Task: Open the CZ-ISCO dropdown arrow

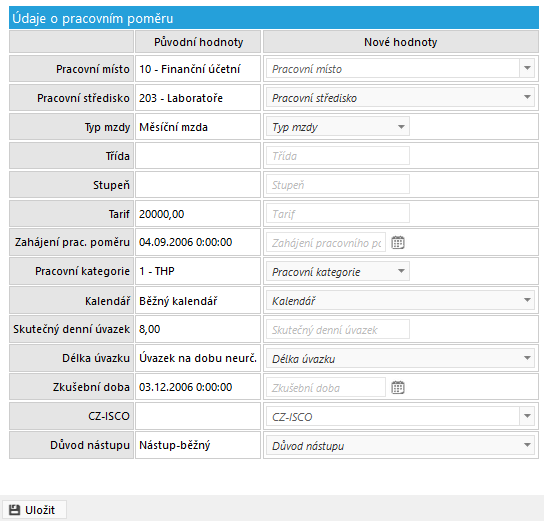Action: (x=527, y=416)
